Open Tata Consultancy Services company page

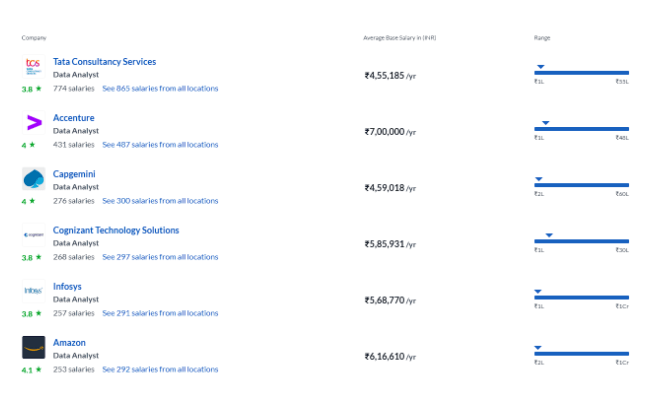pyautogui.click(x=104, y=62)
